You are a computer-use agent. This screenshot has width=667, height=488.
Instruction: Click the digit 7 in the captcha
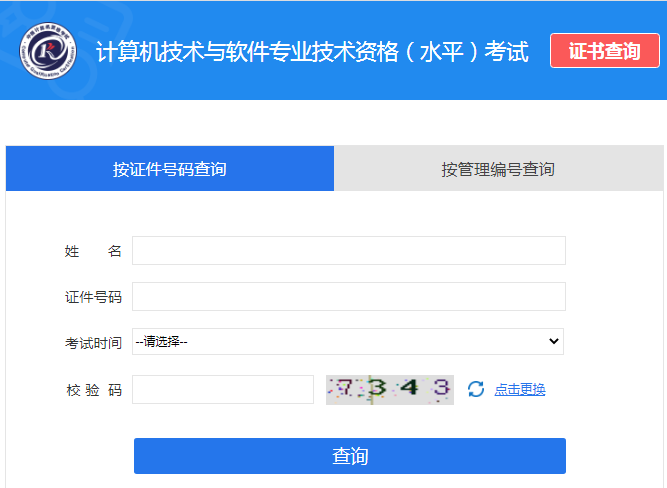[346, 388]
